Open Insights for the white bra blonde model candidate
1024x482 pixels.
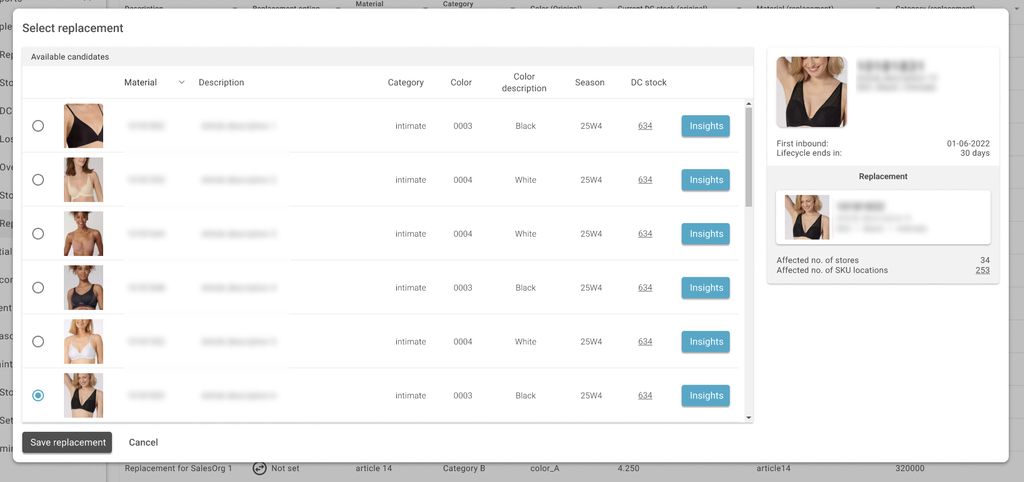coord(705,342)
